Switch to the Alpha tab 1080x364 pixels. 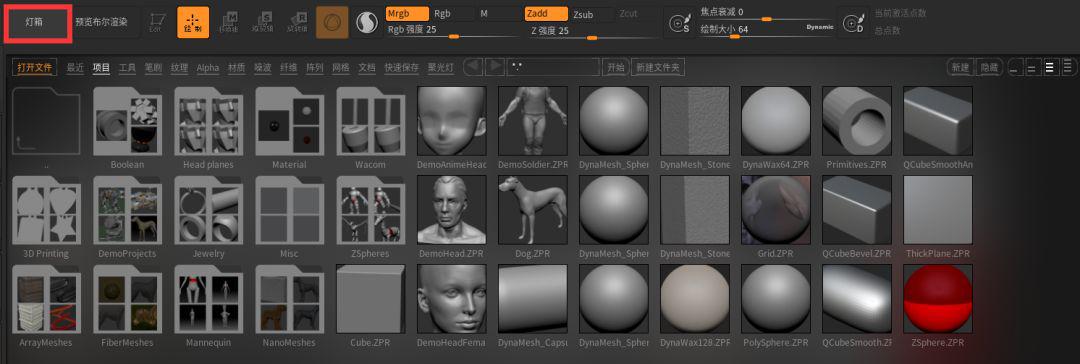point(207,68)
